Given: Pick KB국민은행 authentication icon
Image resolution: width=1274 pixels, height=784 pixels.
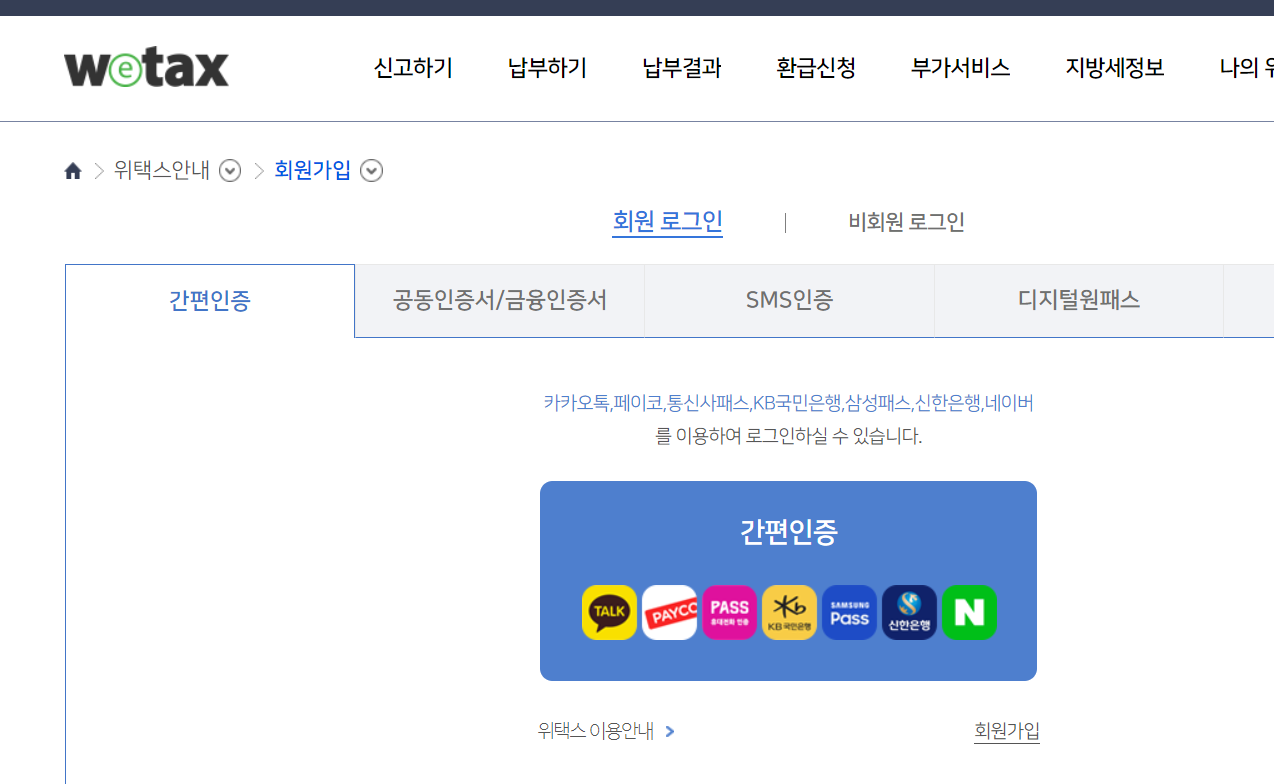Looking at the screenshot, I should pos(789,612).
